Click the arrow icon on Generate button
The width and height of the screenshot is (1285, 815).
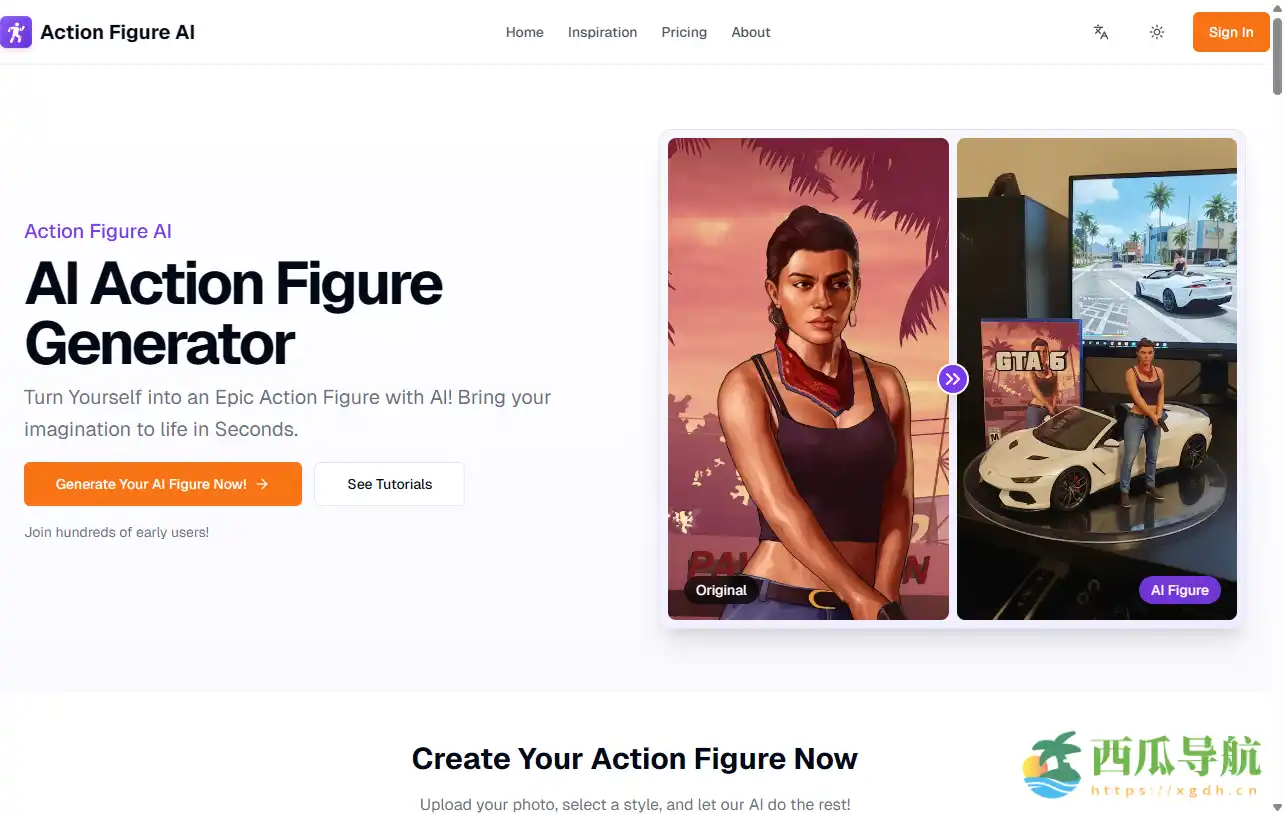point(262,484)
